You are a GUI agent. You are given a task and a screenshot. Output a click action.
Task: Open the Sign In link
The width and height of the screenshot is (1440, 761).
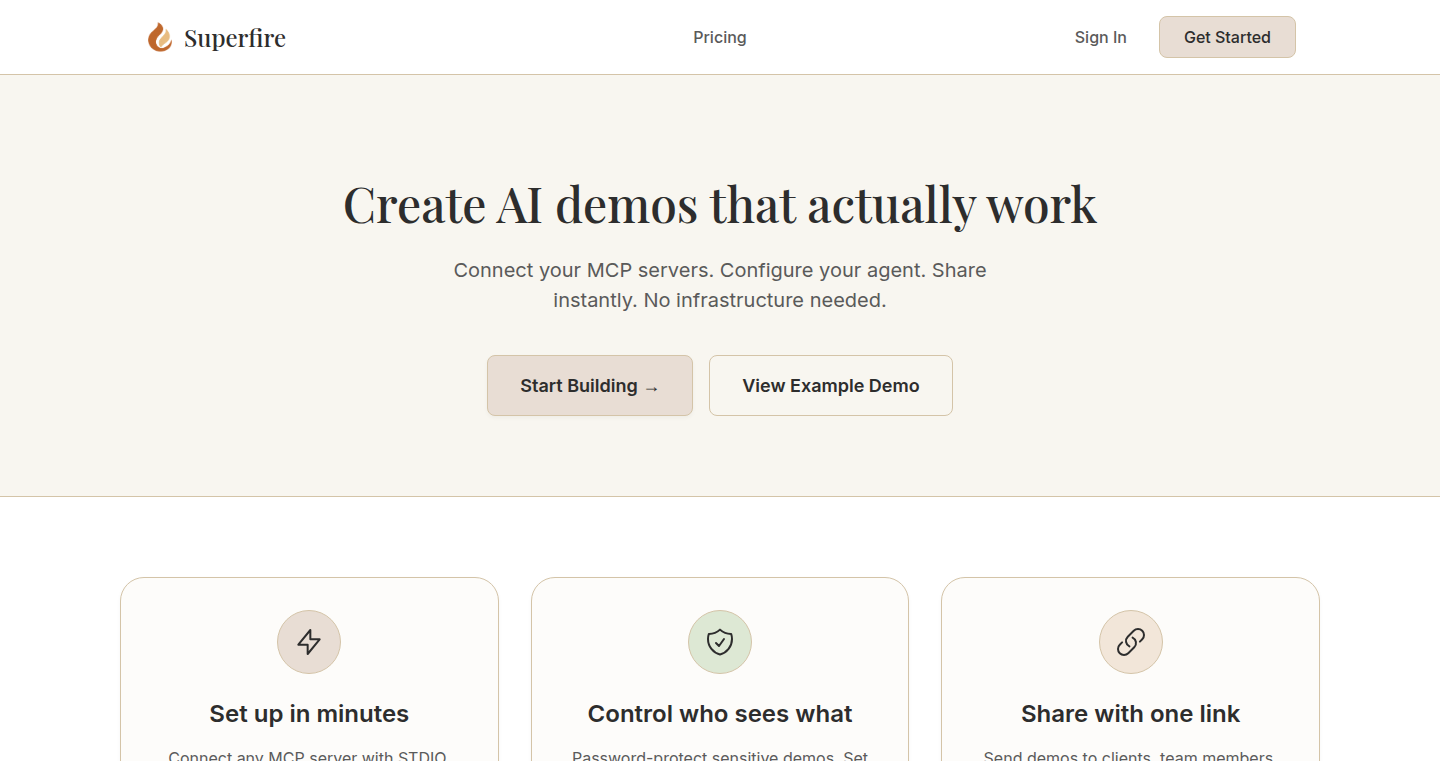pos(1100,37)
